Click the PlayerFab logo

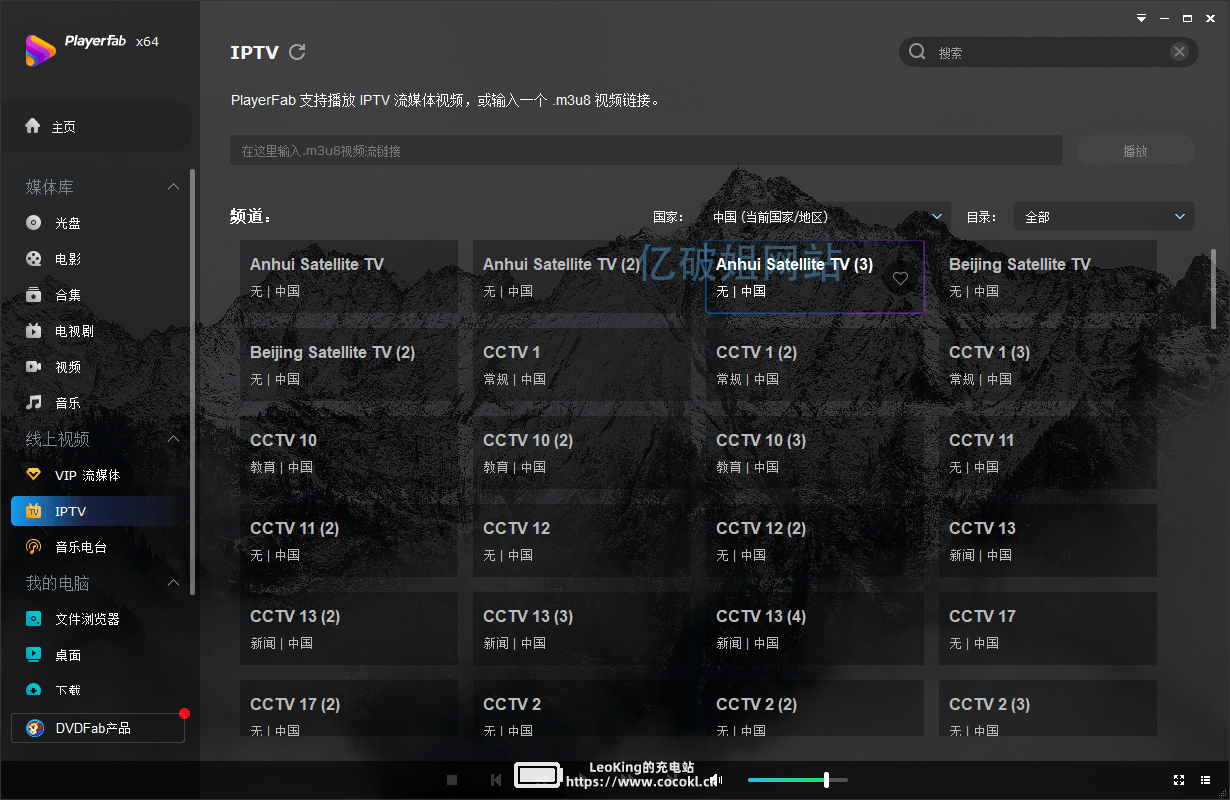pyautogui.click(x=40, y=49)
